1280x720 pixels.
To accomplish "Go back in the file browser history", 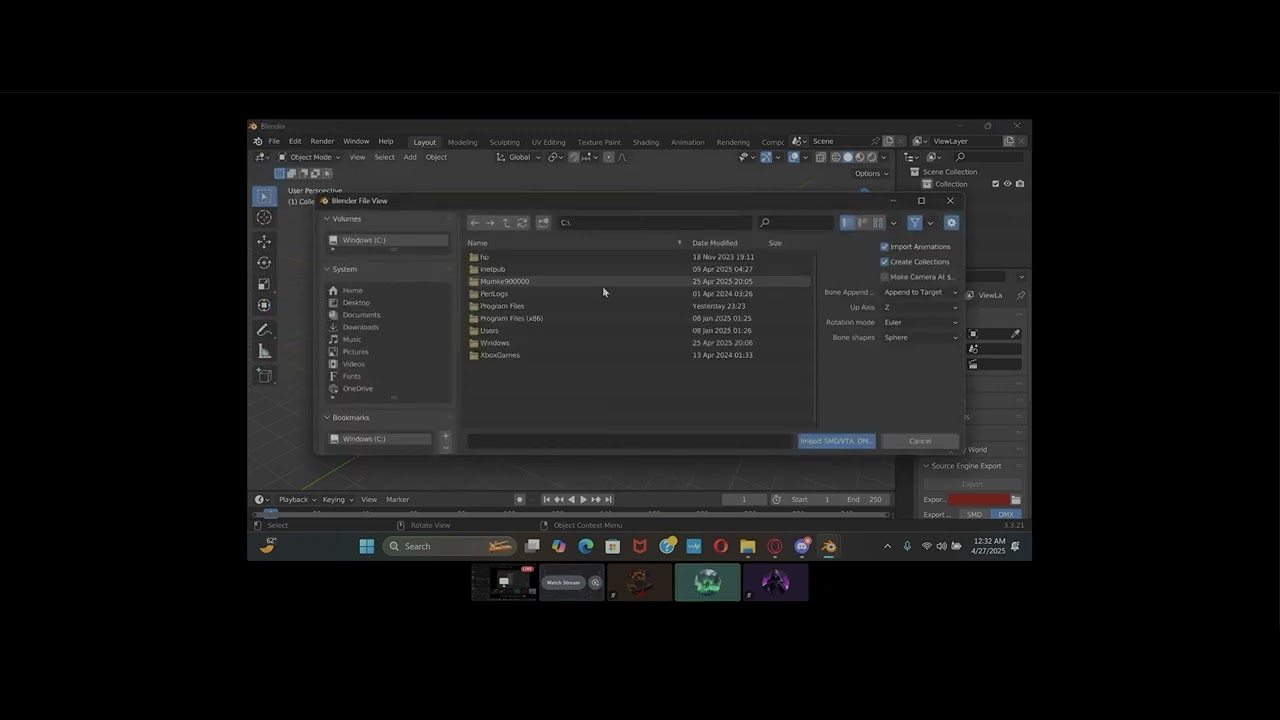I will pos(475,223).
